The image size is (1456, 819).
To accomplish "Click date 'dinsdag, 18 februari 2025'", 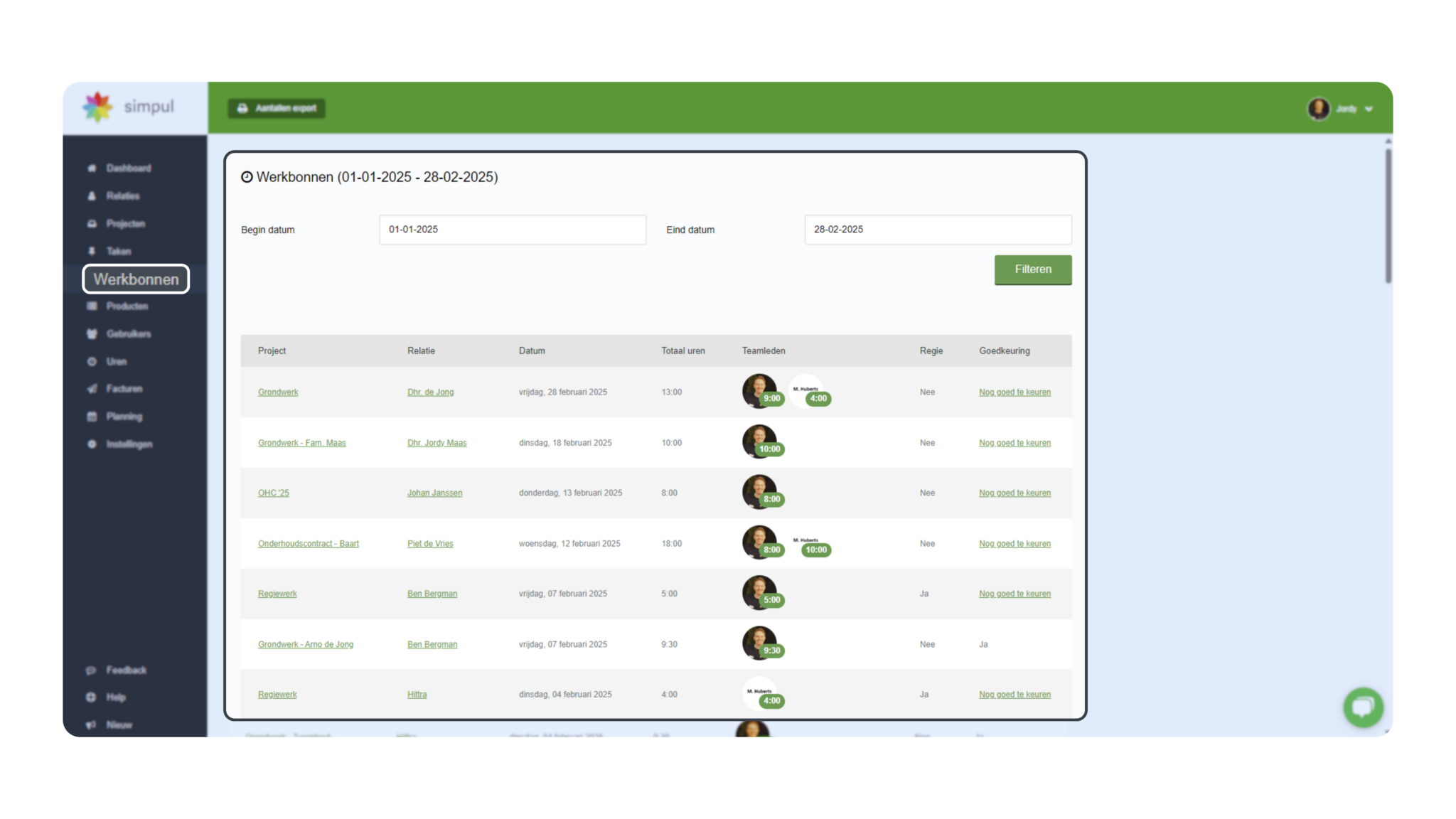I will click(x=565, y=443).
